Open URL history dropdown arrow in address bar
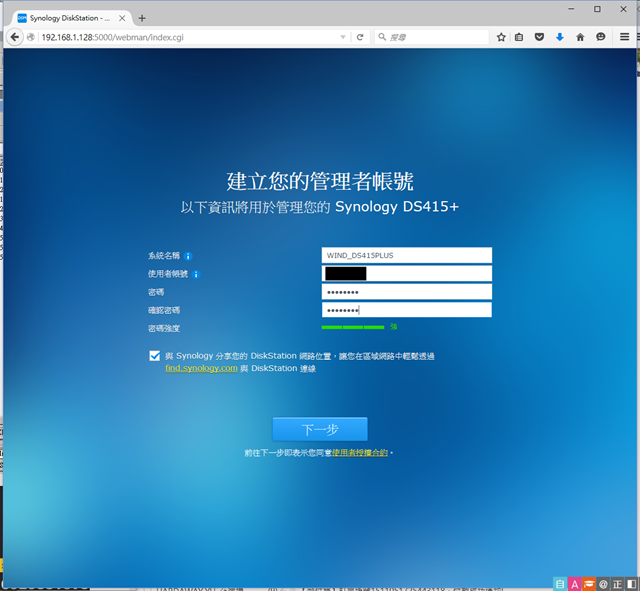Screen dimensions: 640x591 point(343,37)
